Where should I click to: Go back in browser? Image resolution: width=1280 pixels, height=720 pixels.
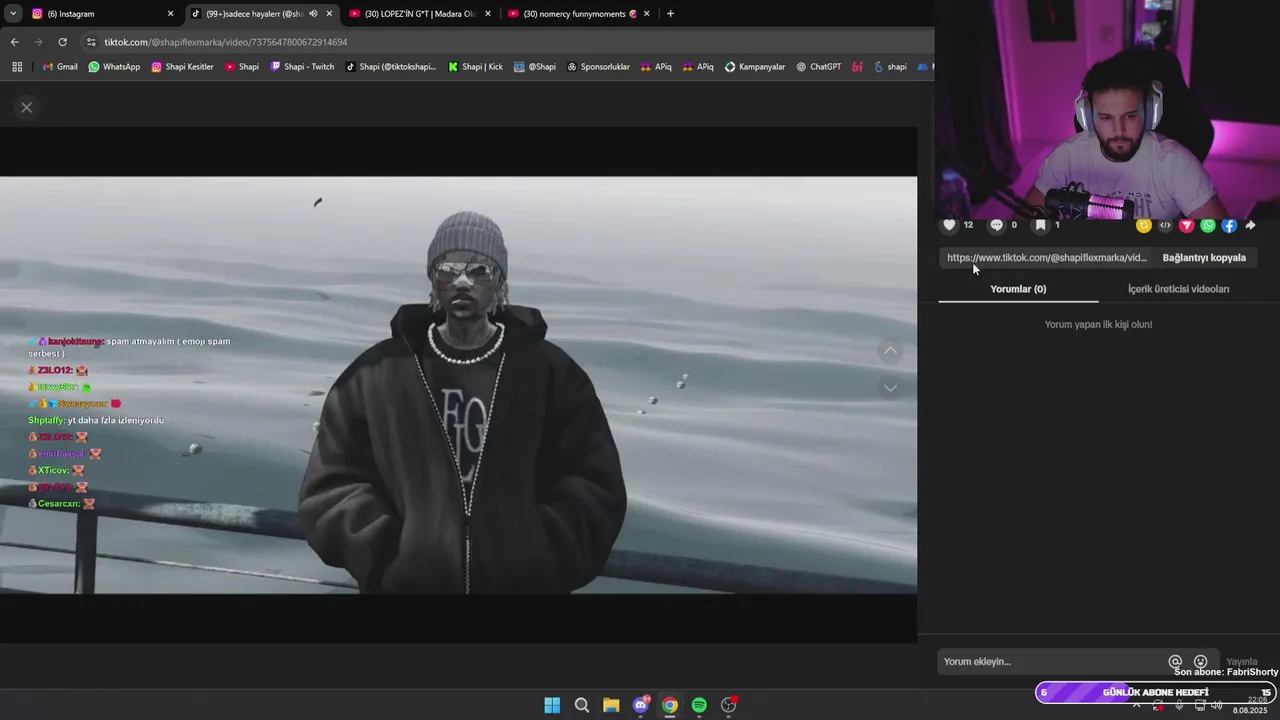(x=14, y=42)
